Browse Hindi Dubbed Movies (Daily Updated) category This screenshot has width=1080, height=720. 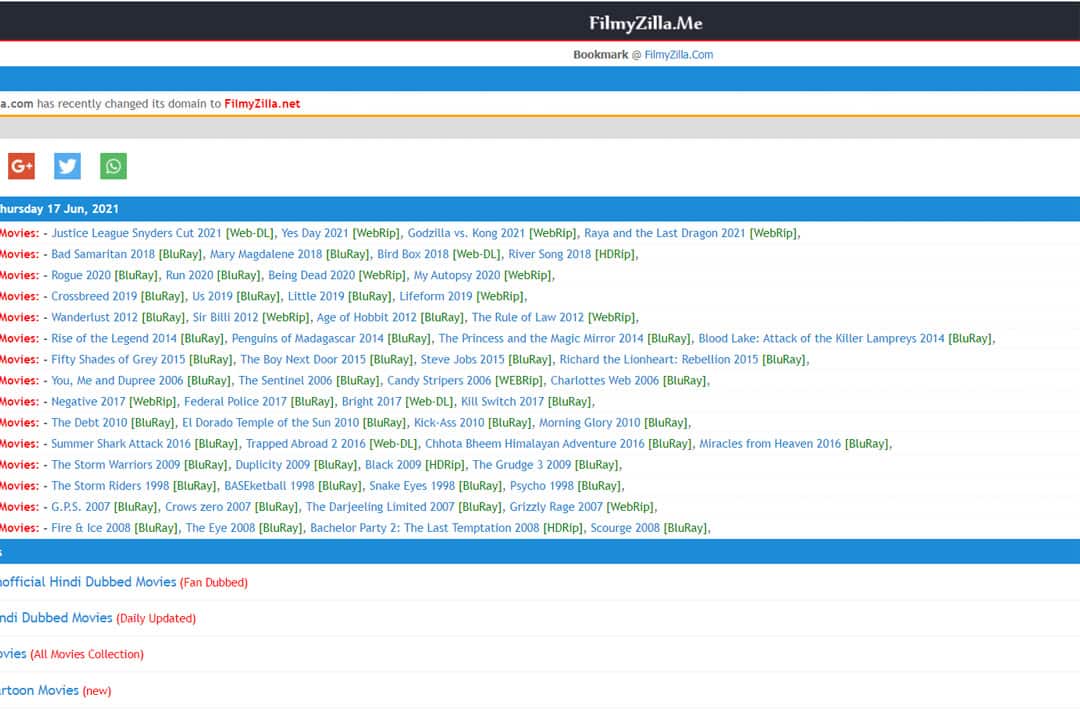(x=98, y=618)
